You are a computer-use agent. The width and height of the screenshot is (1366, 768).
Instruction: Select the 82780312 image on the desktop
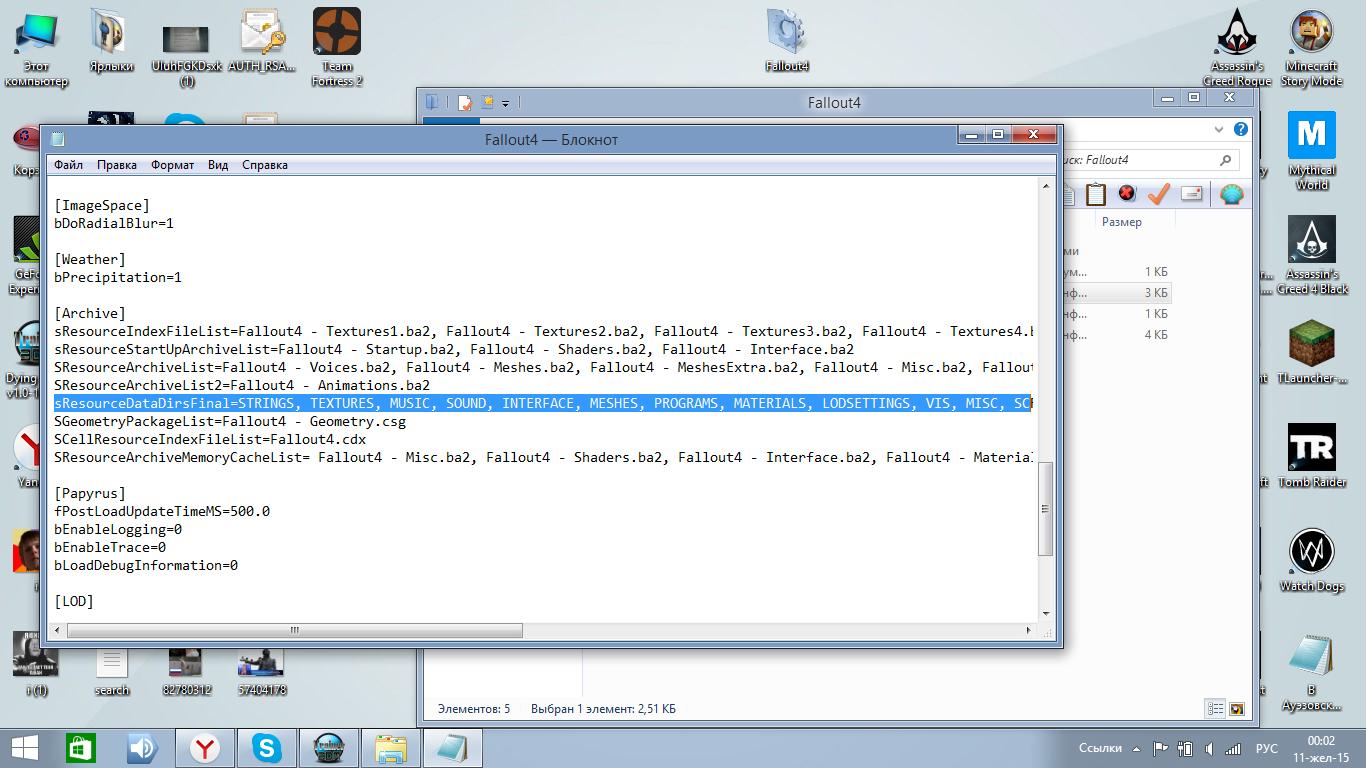click(187, 672)
